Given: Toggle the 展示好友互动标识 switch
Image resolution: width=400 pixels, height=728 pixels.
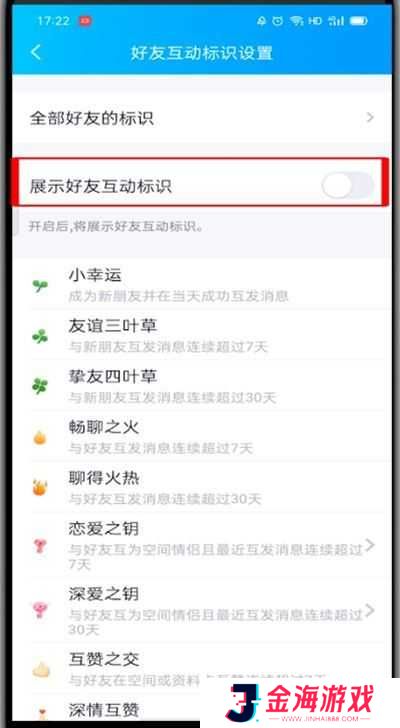Looking at the screenshot, I should click(x=348, y=186).
